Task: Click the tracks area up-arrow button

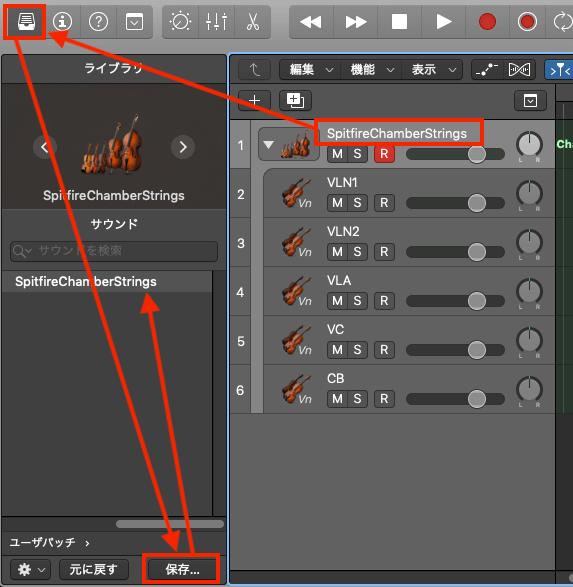Action: point(255,70)
